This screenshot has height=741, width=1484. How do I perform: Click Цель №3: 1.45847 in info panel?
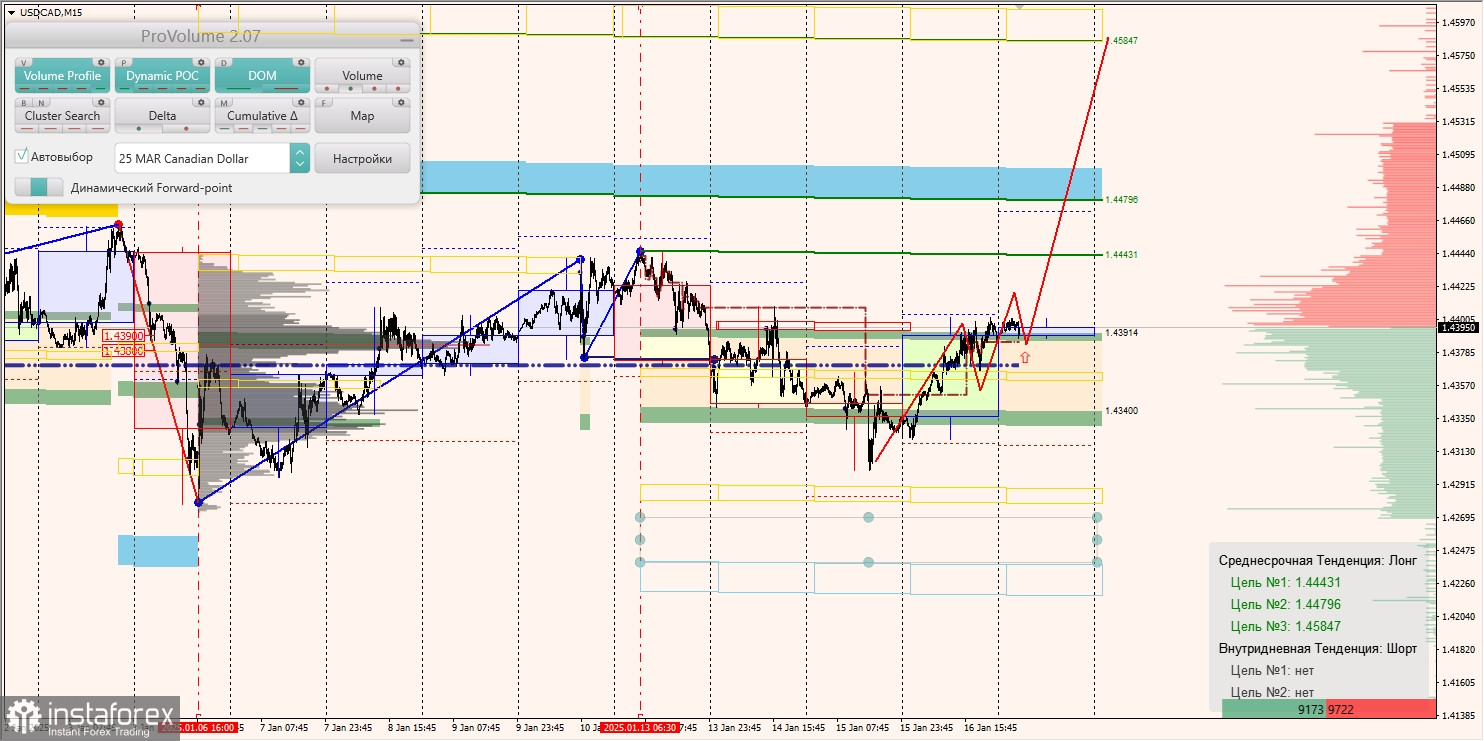(1285, 627)
